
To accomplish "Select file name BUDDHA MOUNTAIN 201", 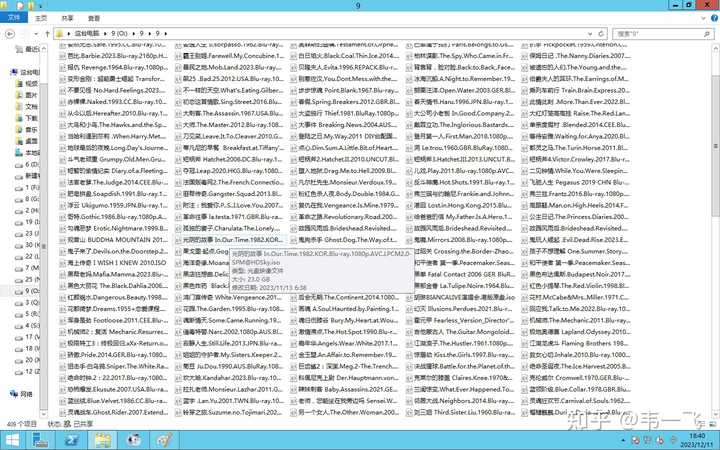I will (118, 240).
